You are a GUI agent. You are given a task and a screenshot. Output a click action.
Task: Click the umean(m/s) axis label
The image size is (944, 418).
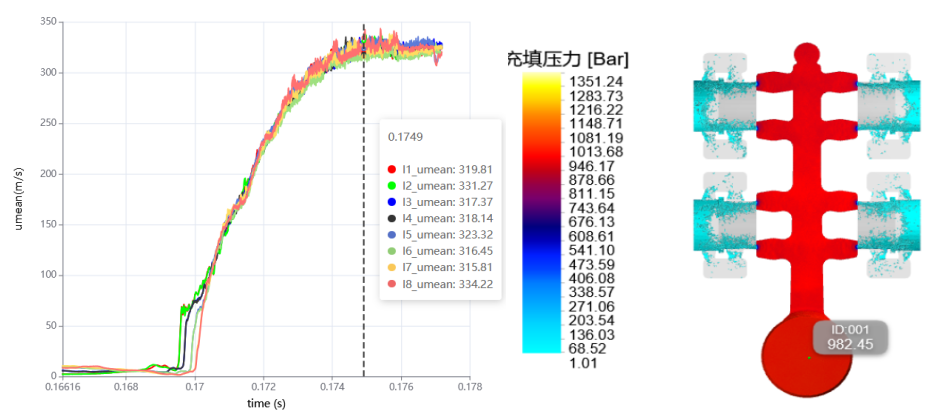(19, 199)
